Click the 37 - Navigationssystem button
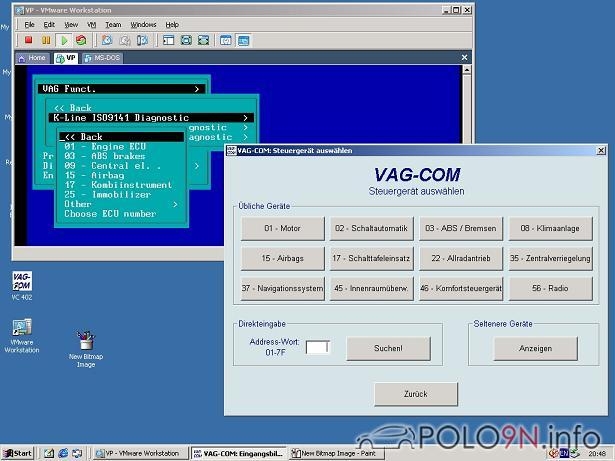Screen dimensions: 615x461 tap(282, 288)
